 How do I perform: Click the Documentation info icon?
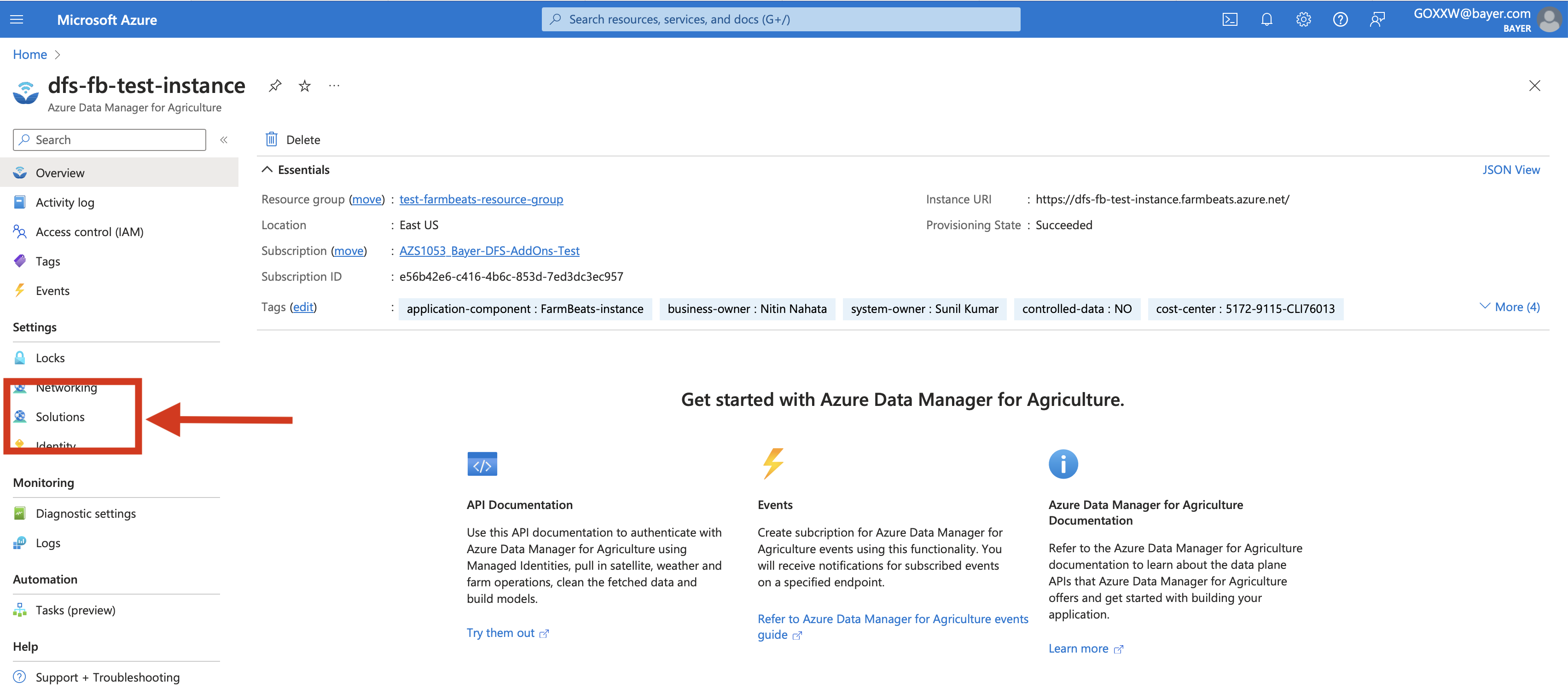(x=1063, y=464)
